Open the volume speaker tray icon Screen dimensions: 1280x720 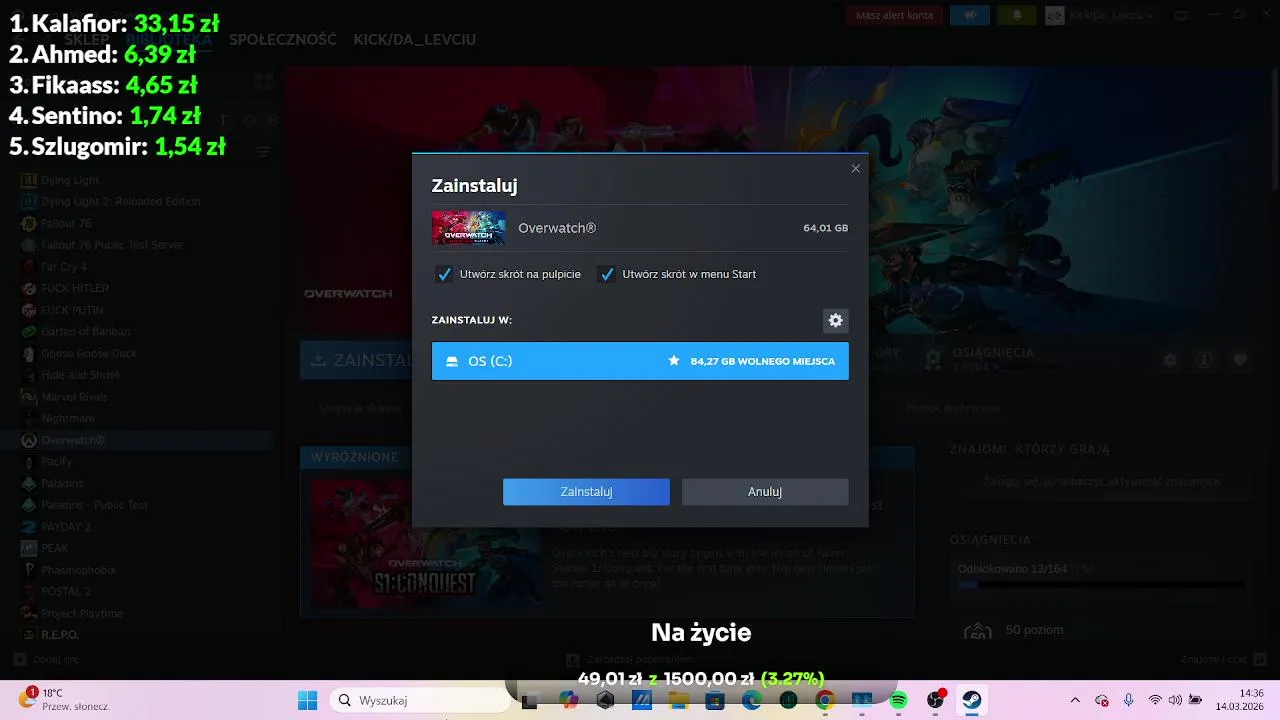1175,700
